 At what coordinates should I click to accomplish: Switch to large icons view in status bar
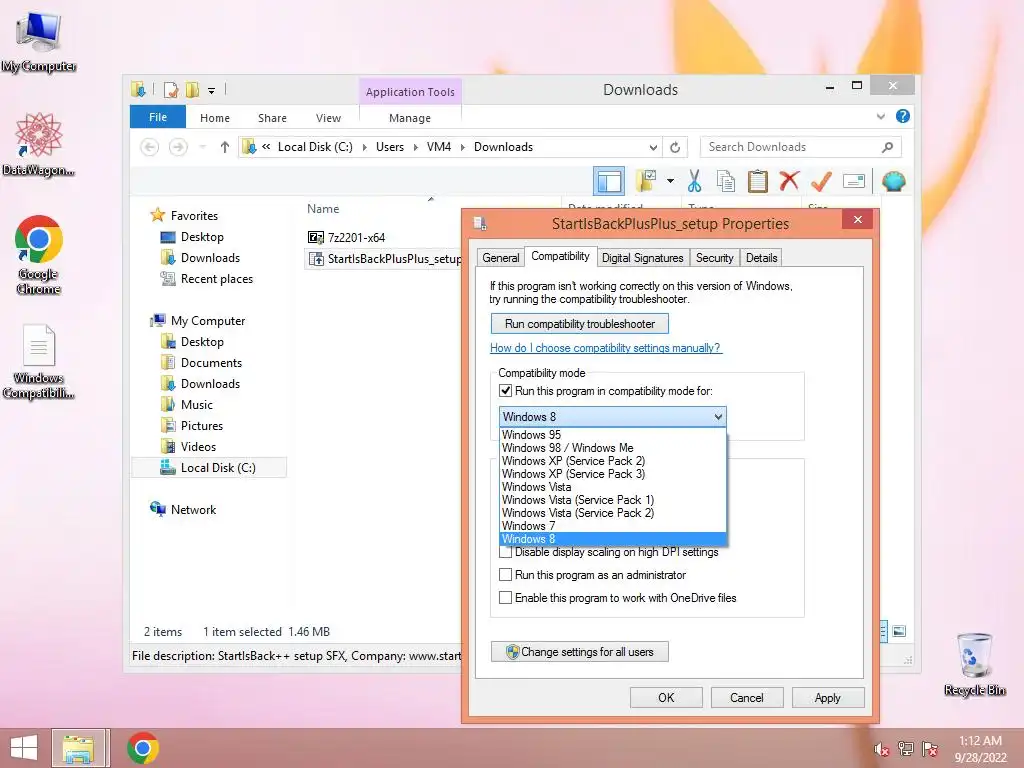pos(899,631)
